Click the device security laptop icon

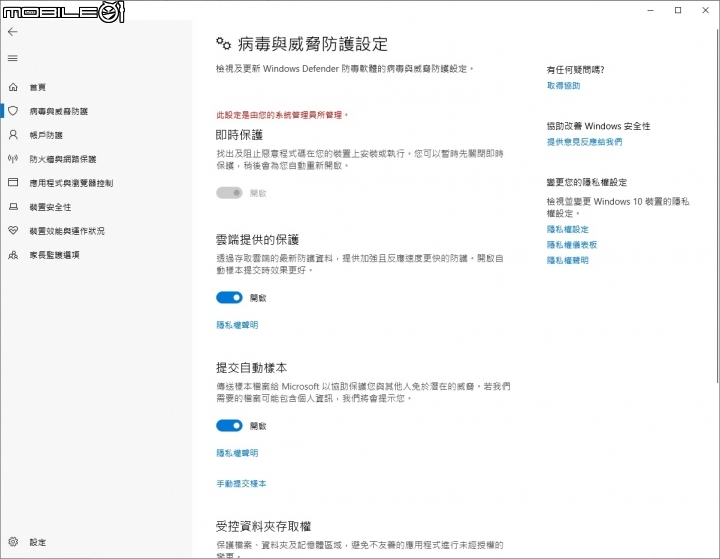(13, 207)
